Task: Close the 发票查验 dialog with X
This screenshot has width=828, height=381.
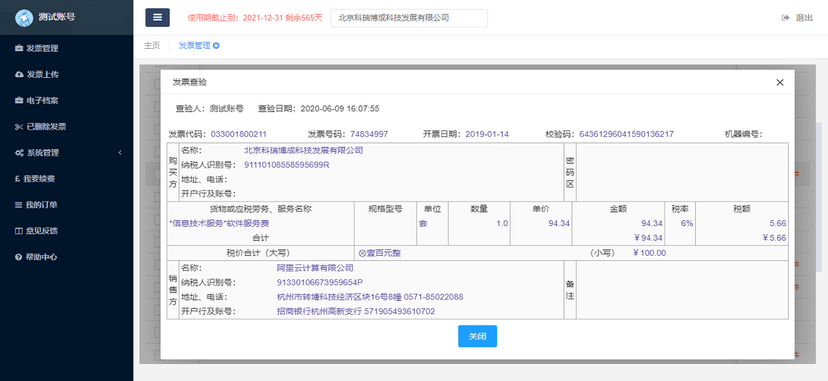Action: click(780, 82)
